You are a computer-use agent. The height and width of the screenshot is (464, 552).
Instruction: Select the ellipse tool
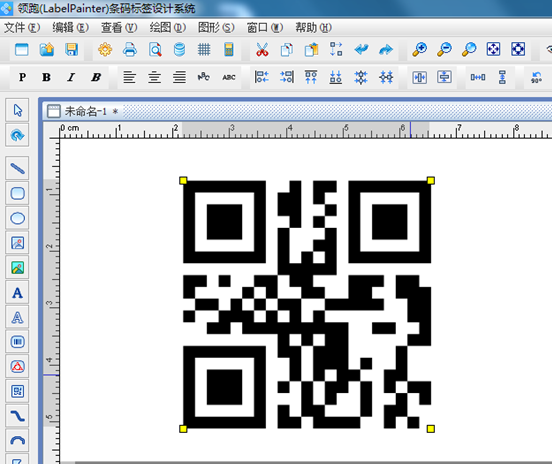coord(17,218)
